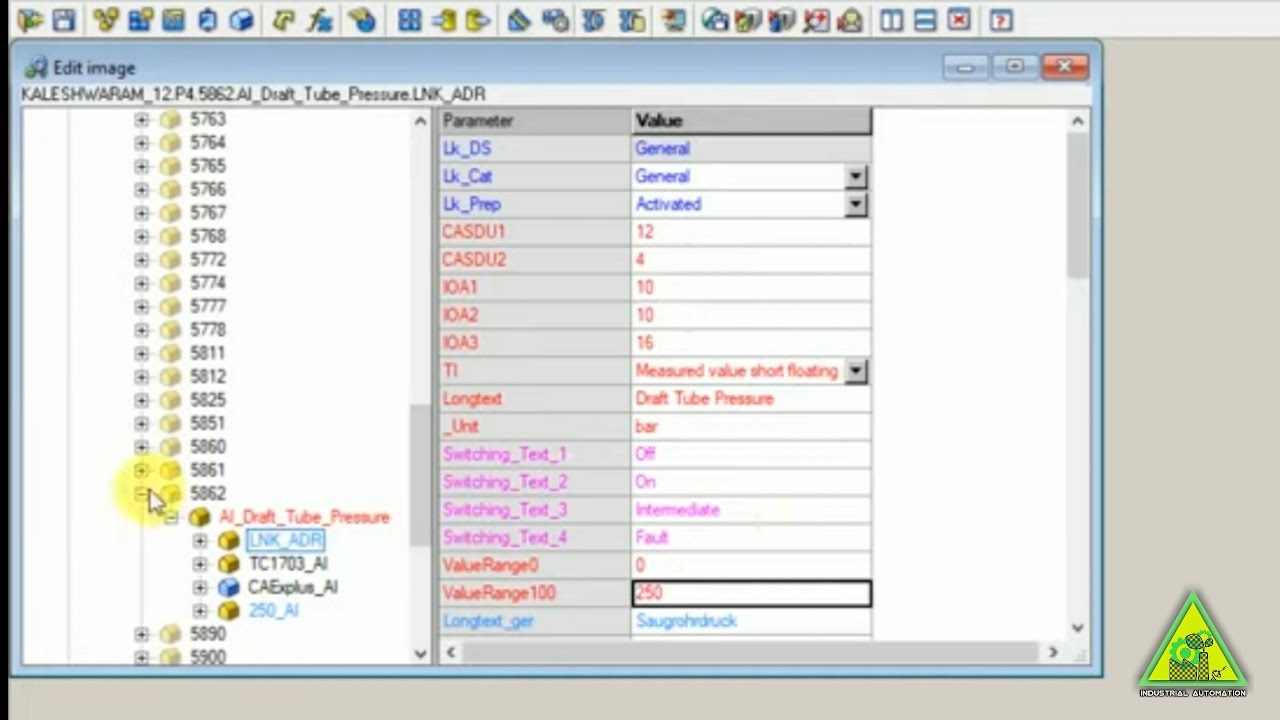Select the TC1703_AI tree item
This screenshot has width=1280, height=720.
point(288,564)
